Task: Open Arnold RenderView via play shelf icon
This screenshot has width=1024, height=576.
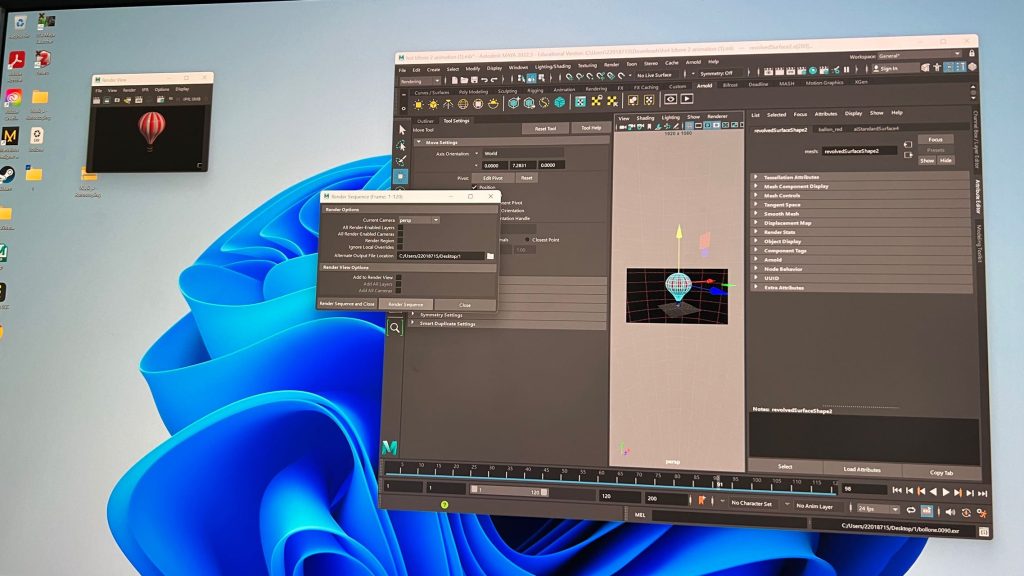Action: pos(686,99)
